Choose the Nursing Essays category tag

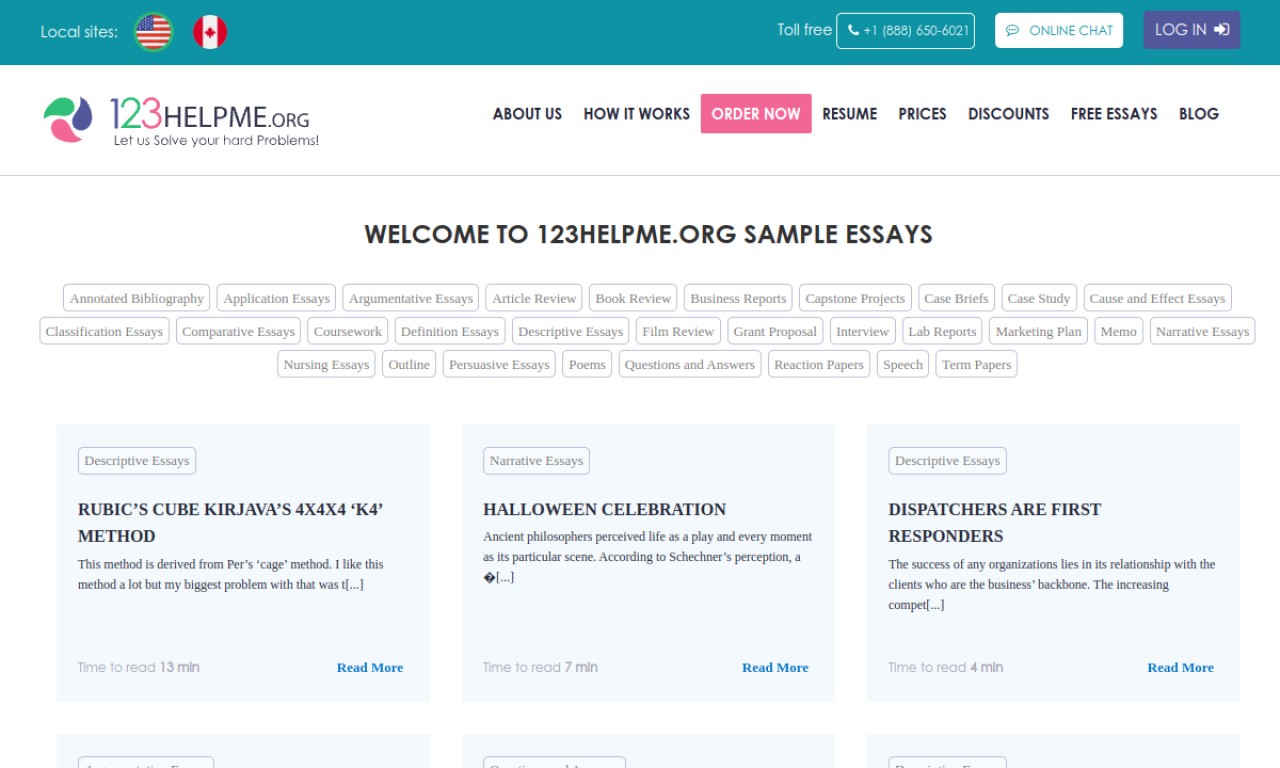(326, 364)
